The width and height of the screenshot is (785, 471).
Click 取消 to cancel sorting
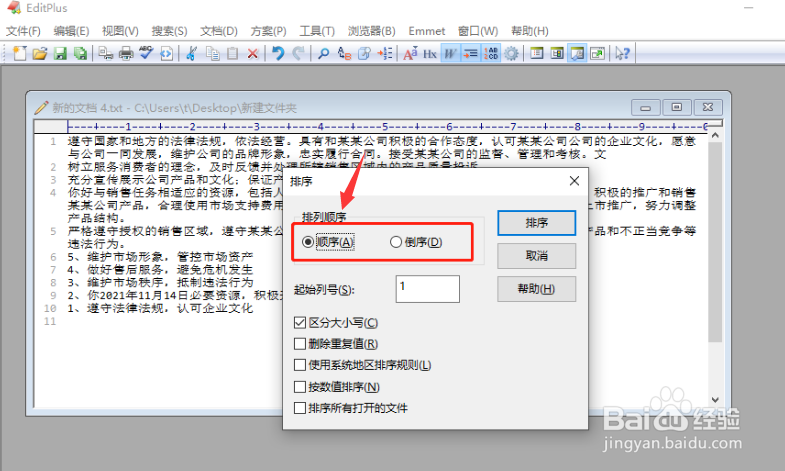click(537, 256)
